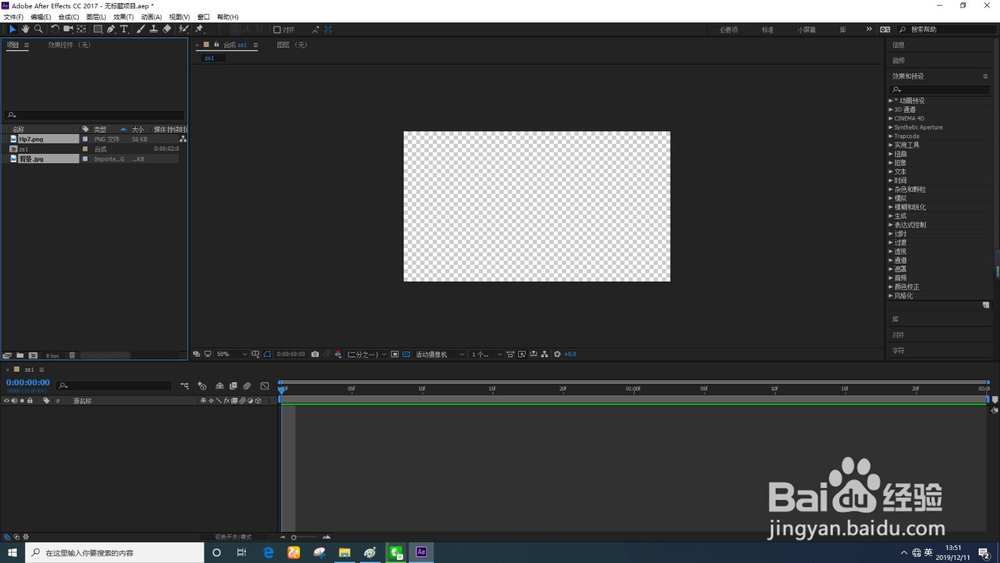Open the 编辑(E) menu
1000x563 pixels.
pyautogui.click(x=41, y=17)
